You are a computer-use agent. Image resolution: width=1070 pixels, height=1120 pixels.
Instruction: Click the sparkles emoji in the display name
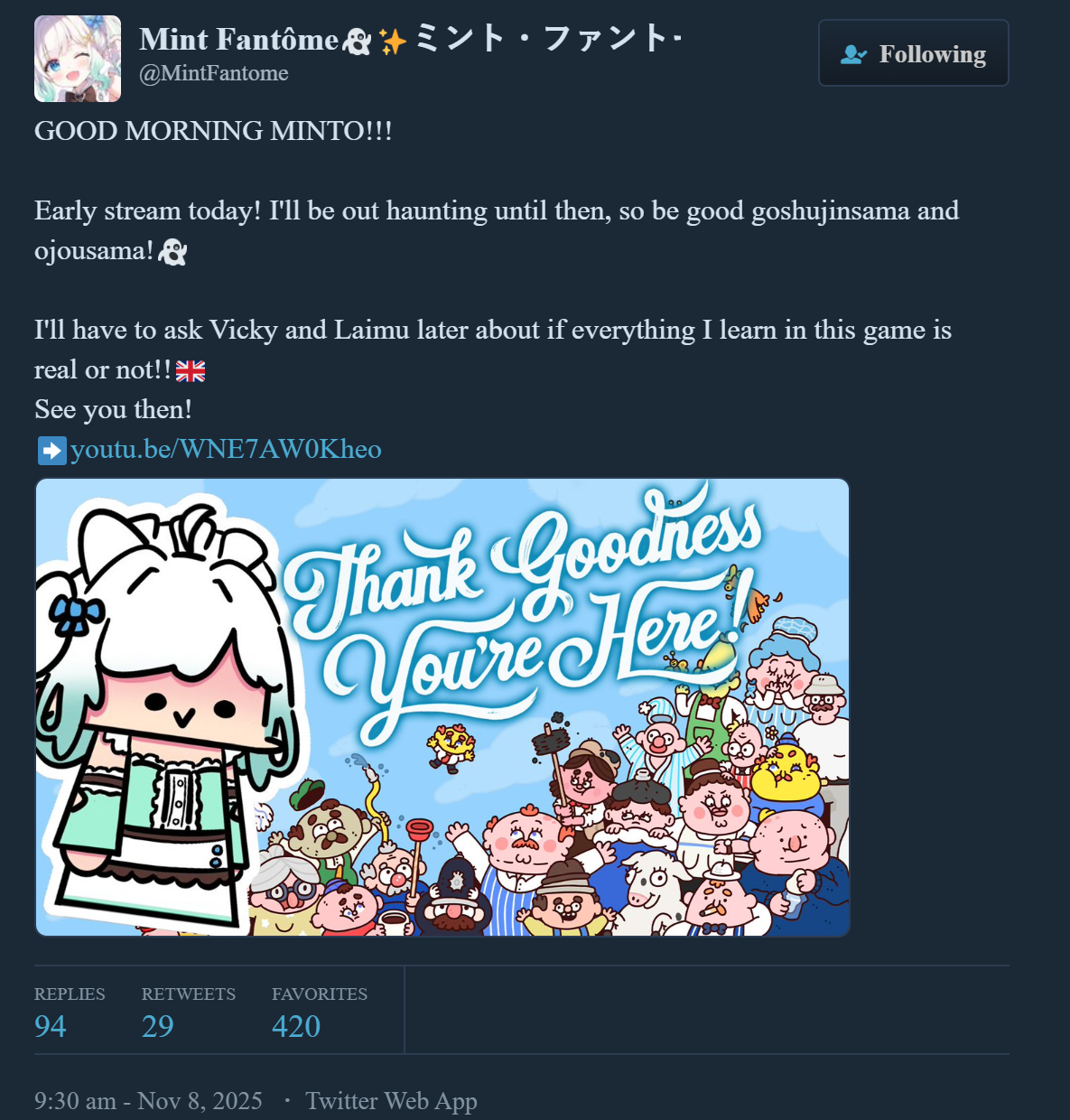[x=393, y=42]
